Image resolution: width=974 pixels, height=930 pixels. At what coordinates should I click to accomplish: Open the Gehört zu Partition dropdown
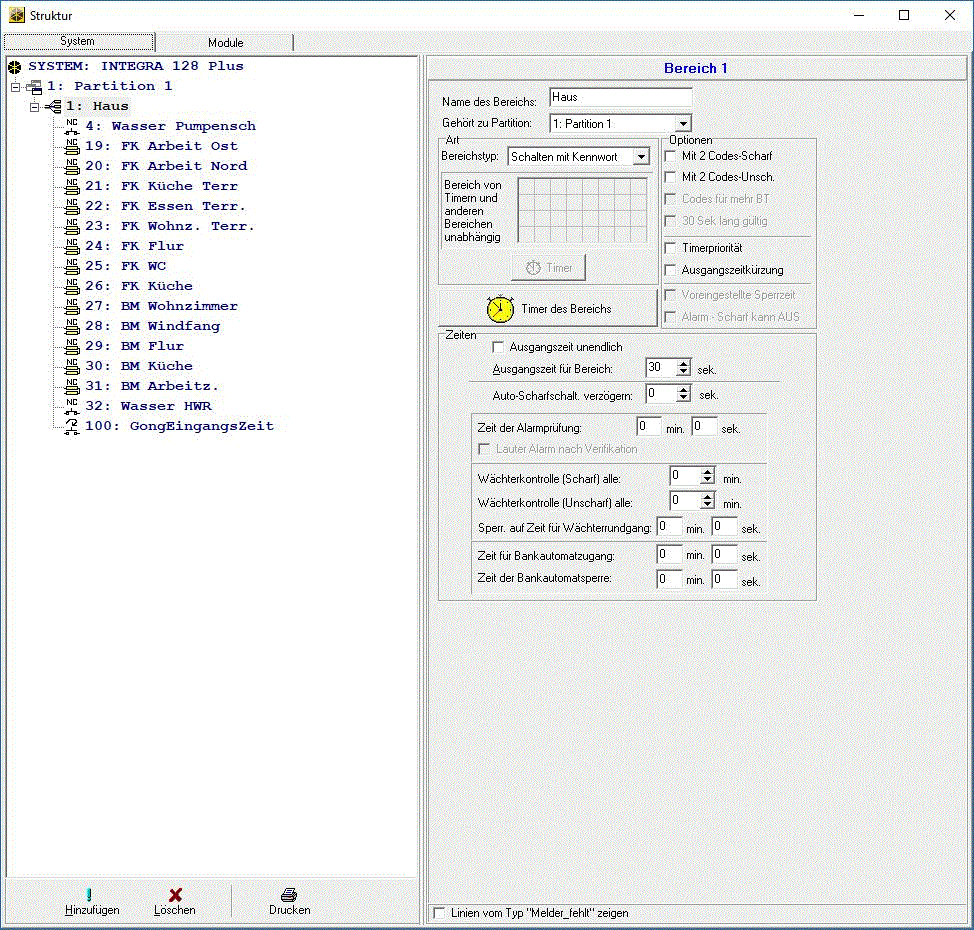(x=683, y=124)
